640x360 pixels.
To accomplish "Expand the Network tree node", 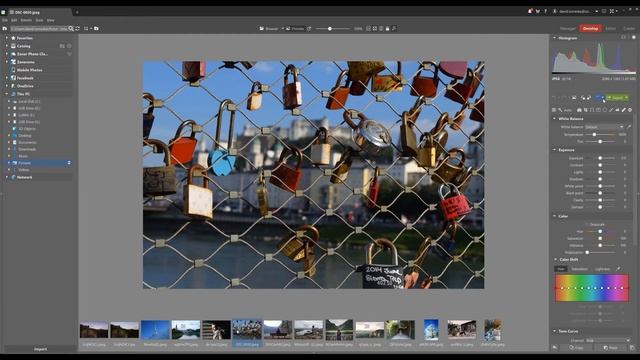I will click(7, 177).
